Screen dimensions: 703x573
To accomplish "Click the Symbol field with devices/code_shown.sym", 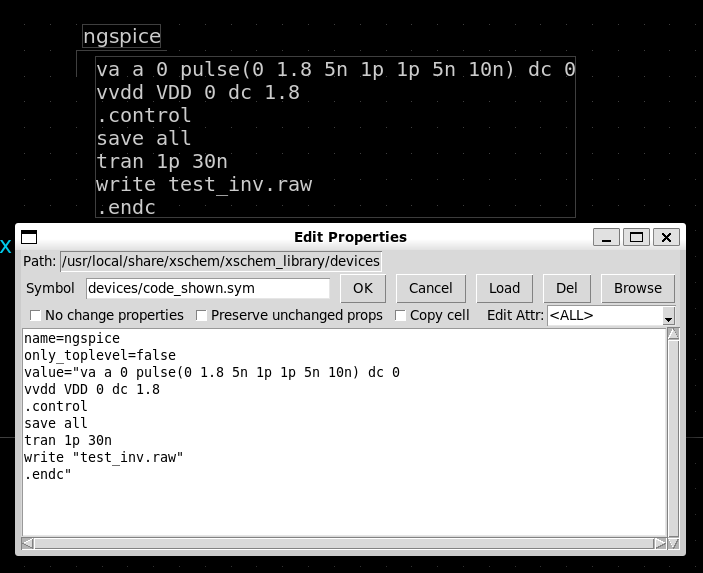I will [x=207, y=288].
